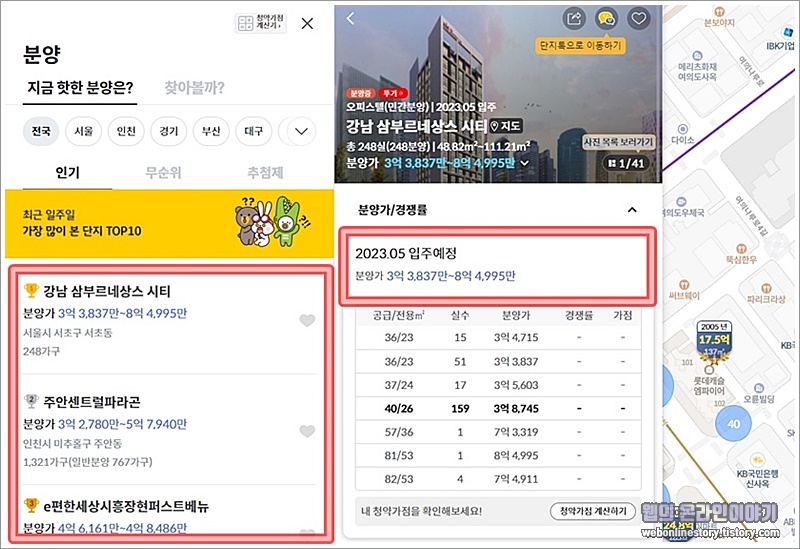Select the 36/23 row with 15 units
The width and height of the screenshot is (800, 549).
click(x=498, y=337)
